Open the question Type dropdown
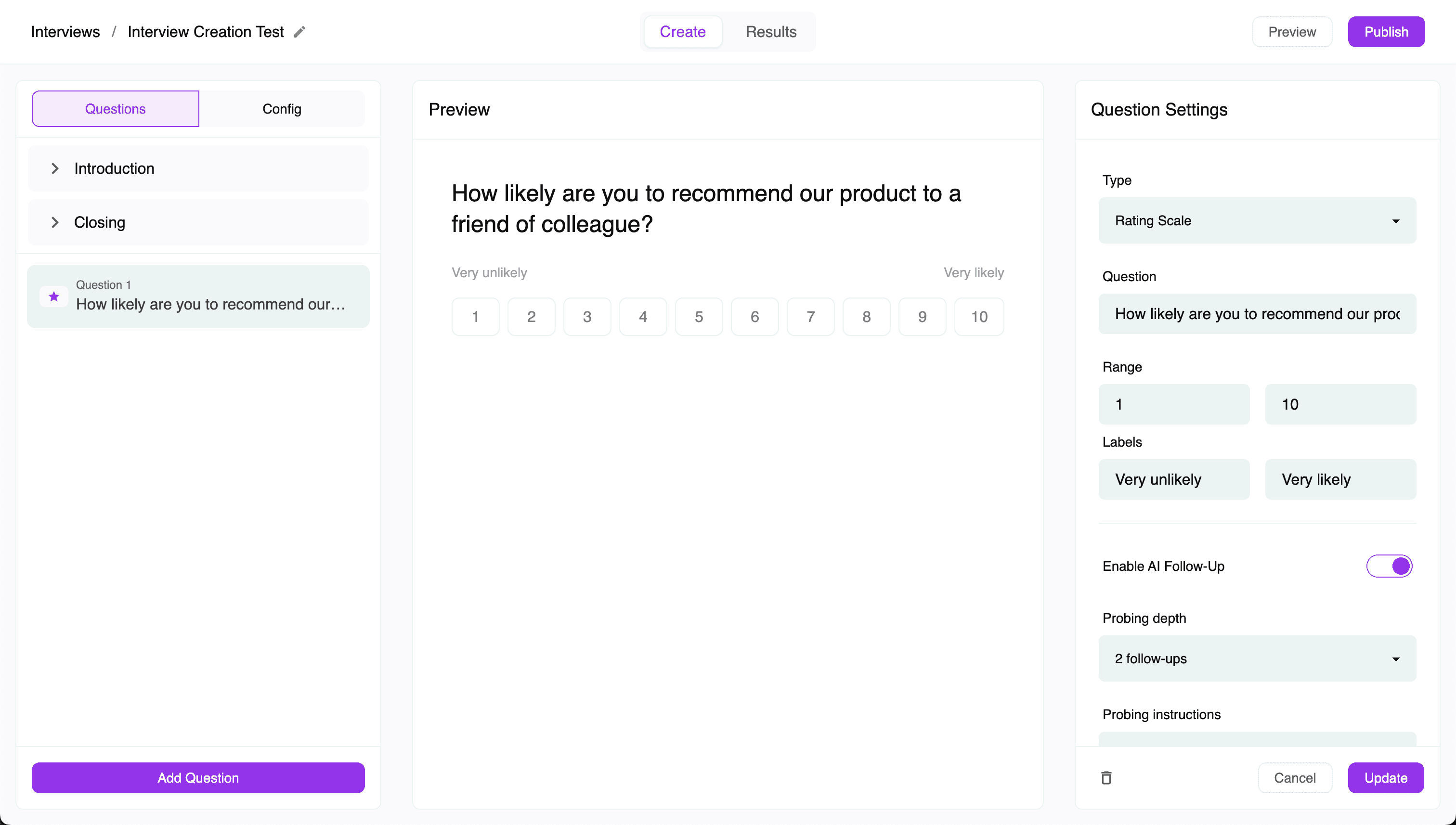This screenshot has height=825, width=1456. 1257,220
